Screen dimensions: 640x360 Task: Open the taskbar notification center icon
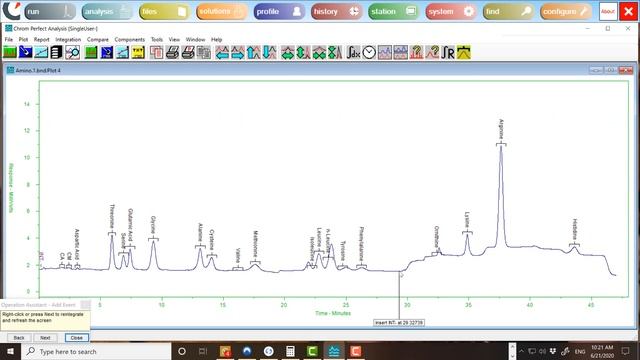pos(625,351)
